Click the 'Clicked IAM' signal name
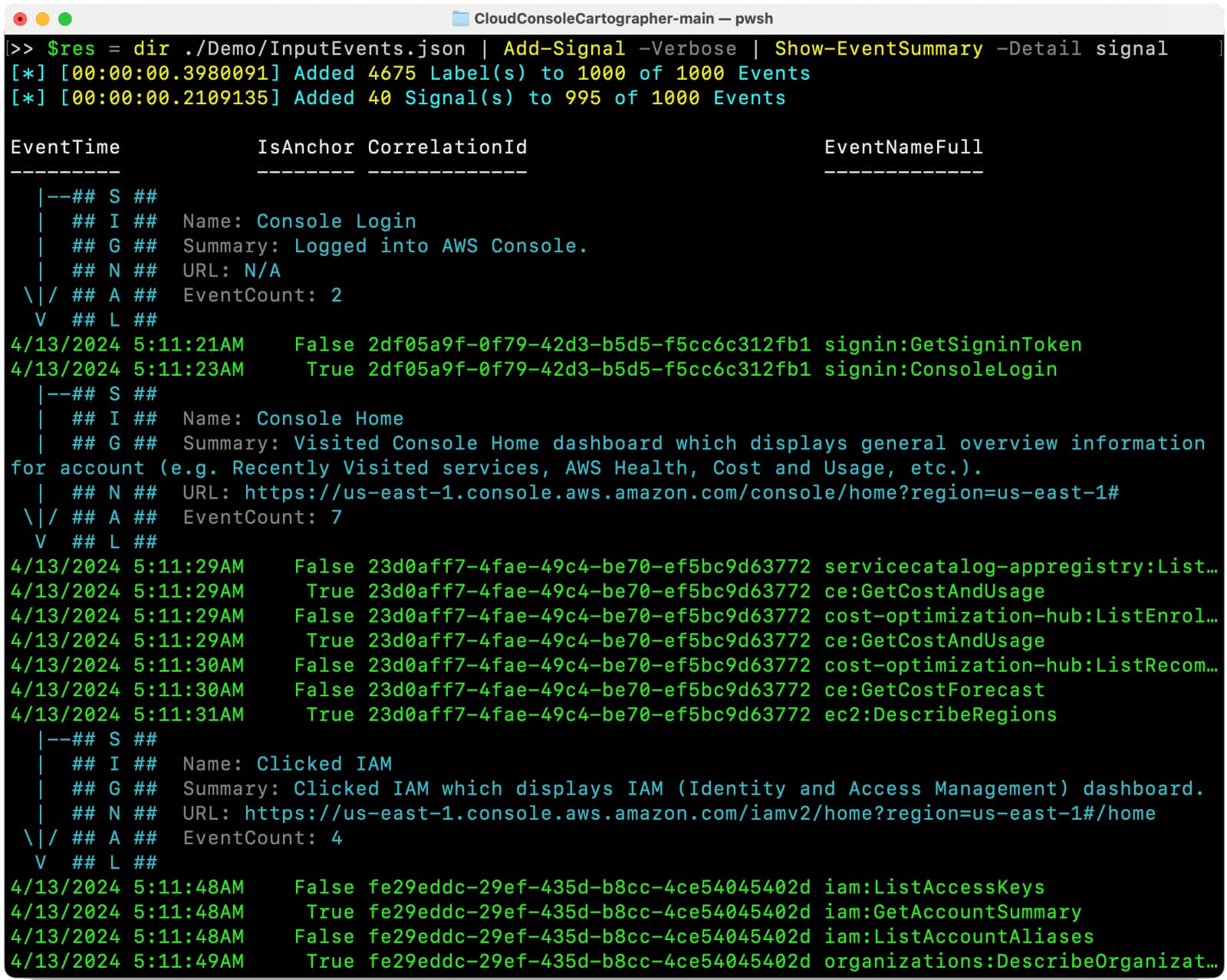The image size is (1227, 980). click(x=324, y=764)
